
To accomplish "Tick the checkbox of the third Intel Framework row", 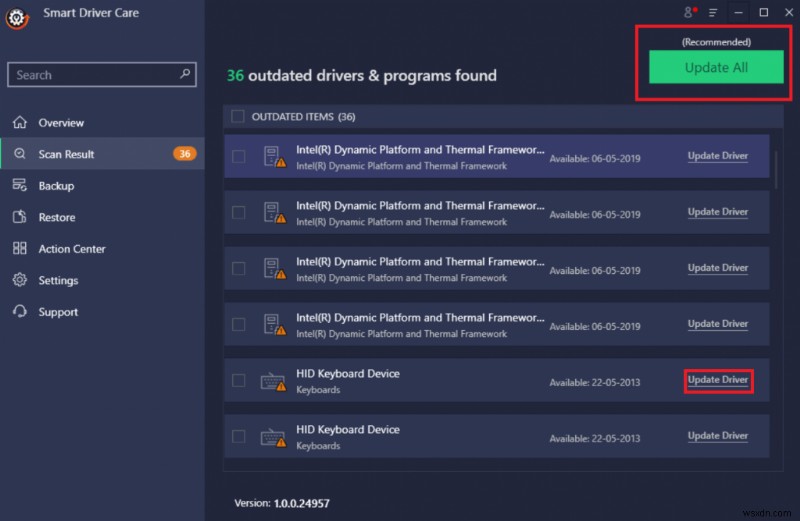I will click(238, 268).
